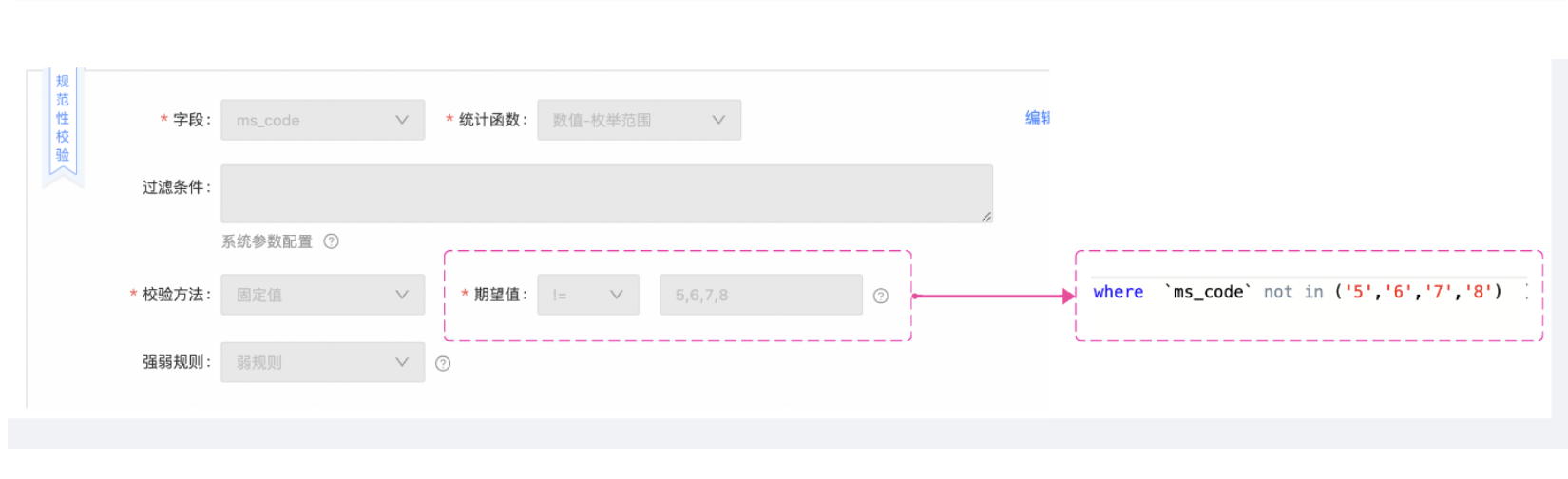
Task: Click the 期望值 input showing 5,6,7,8
Action: pos(761,295)
